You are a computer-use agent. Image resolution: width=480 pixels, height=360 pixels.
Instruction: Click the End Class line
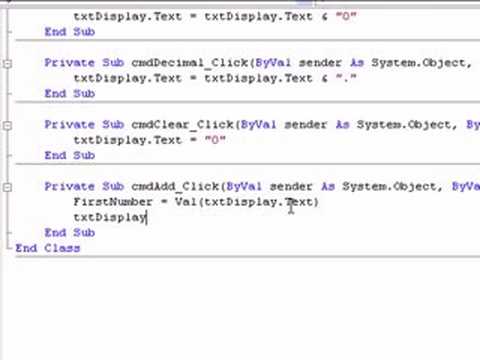click(48, 248)
